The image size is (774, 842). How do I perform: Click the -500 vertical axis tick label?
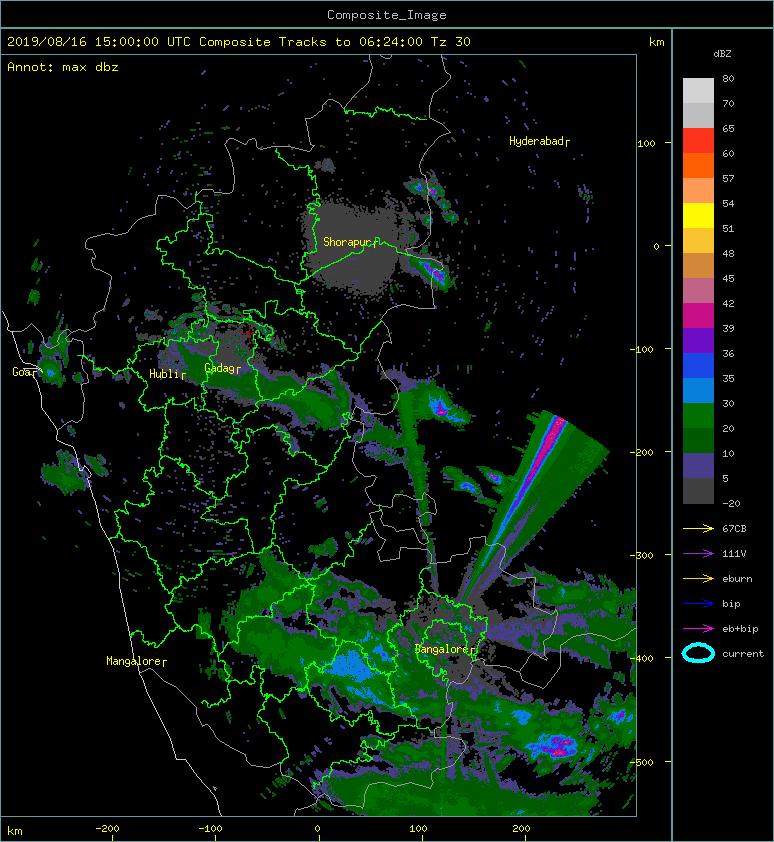coord(641,763)
